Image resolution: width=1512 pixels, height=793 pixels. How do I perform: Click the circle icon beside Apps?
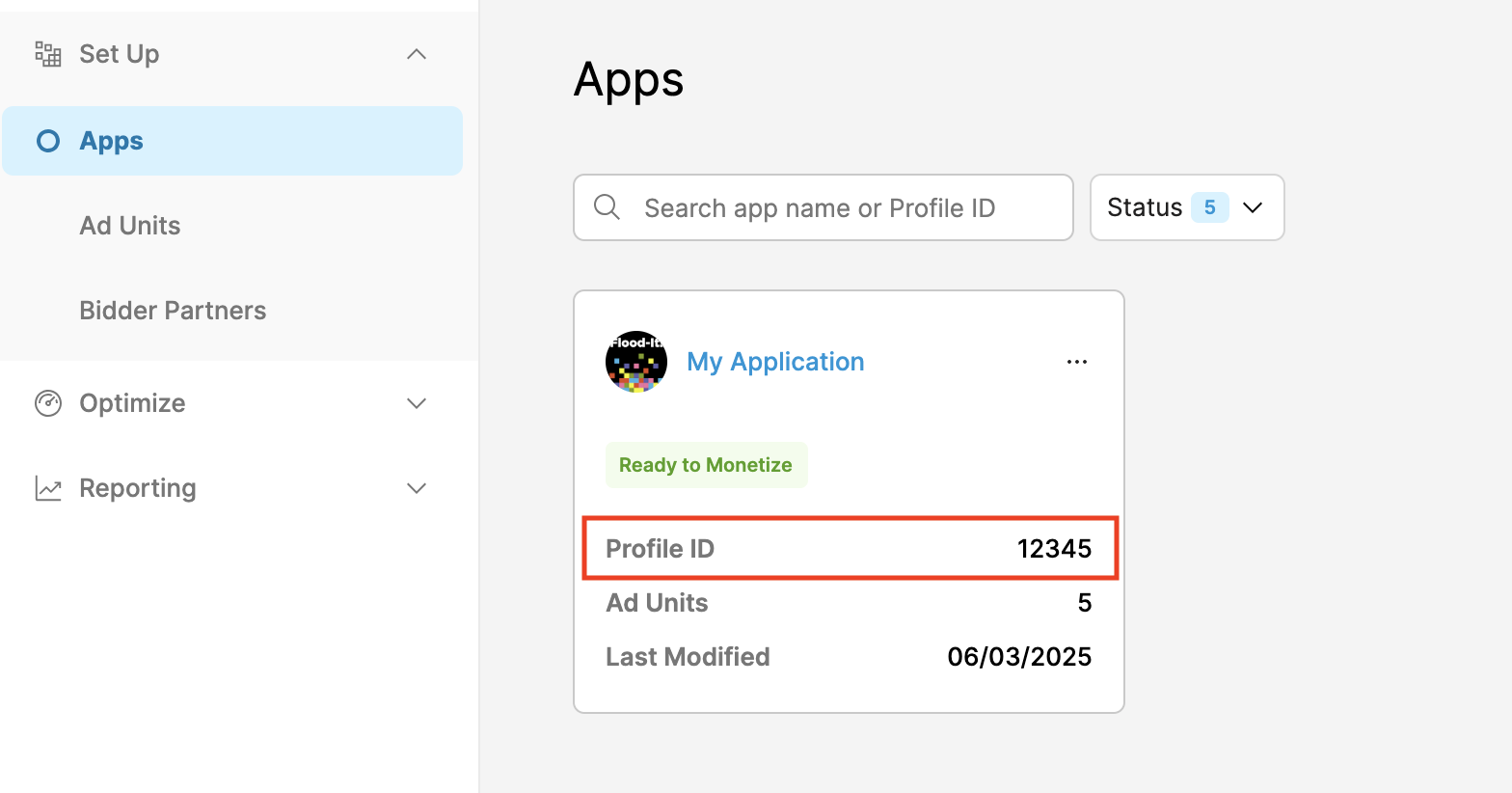coord(48,141)
